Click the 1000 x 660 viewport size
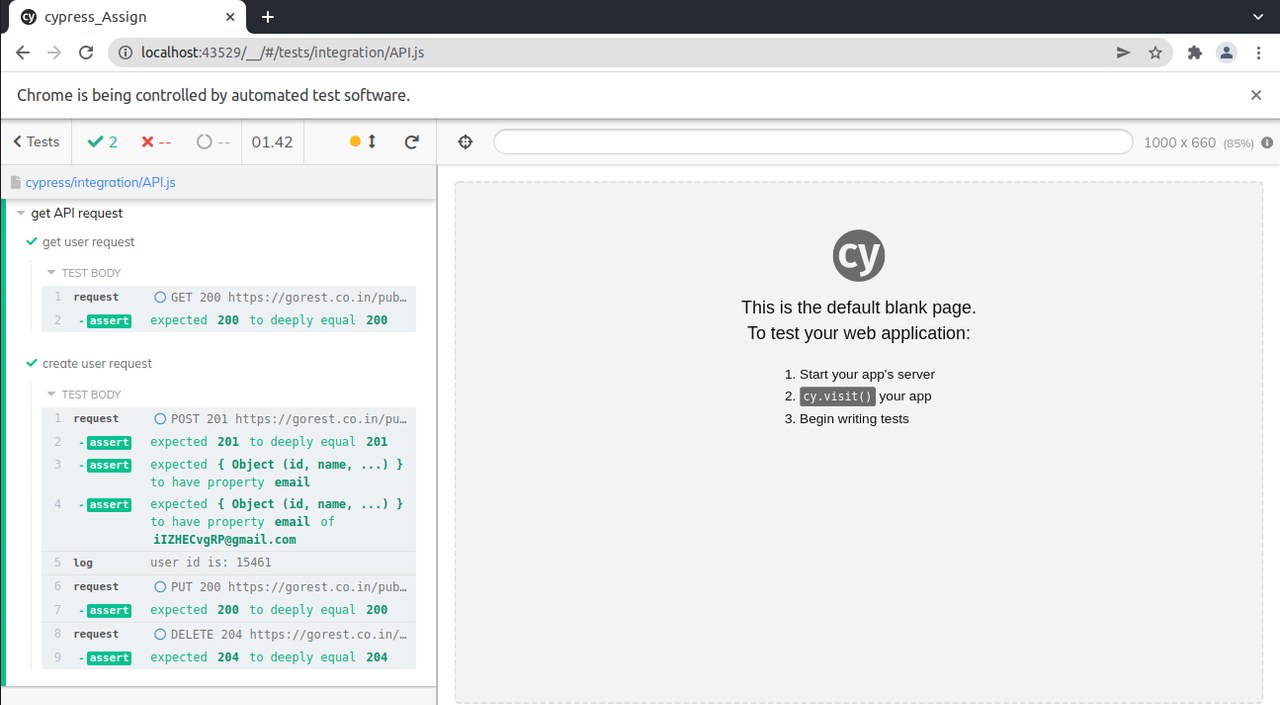1280x705 pixels. tap(1180, 143)
